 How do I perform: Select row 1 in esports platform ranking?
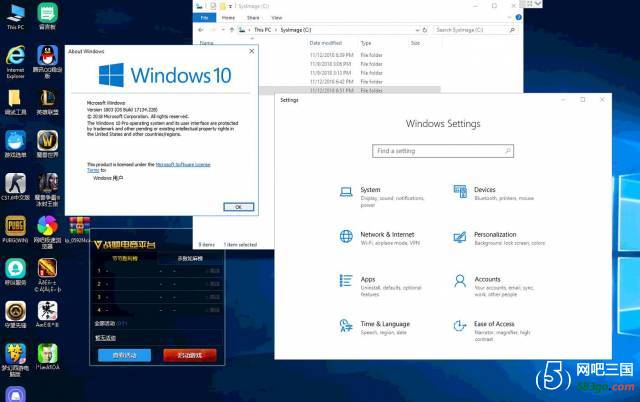(158, 271)
